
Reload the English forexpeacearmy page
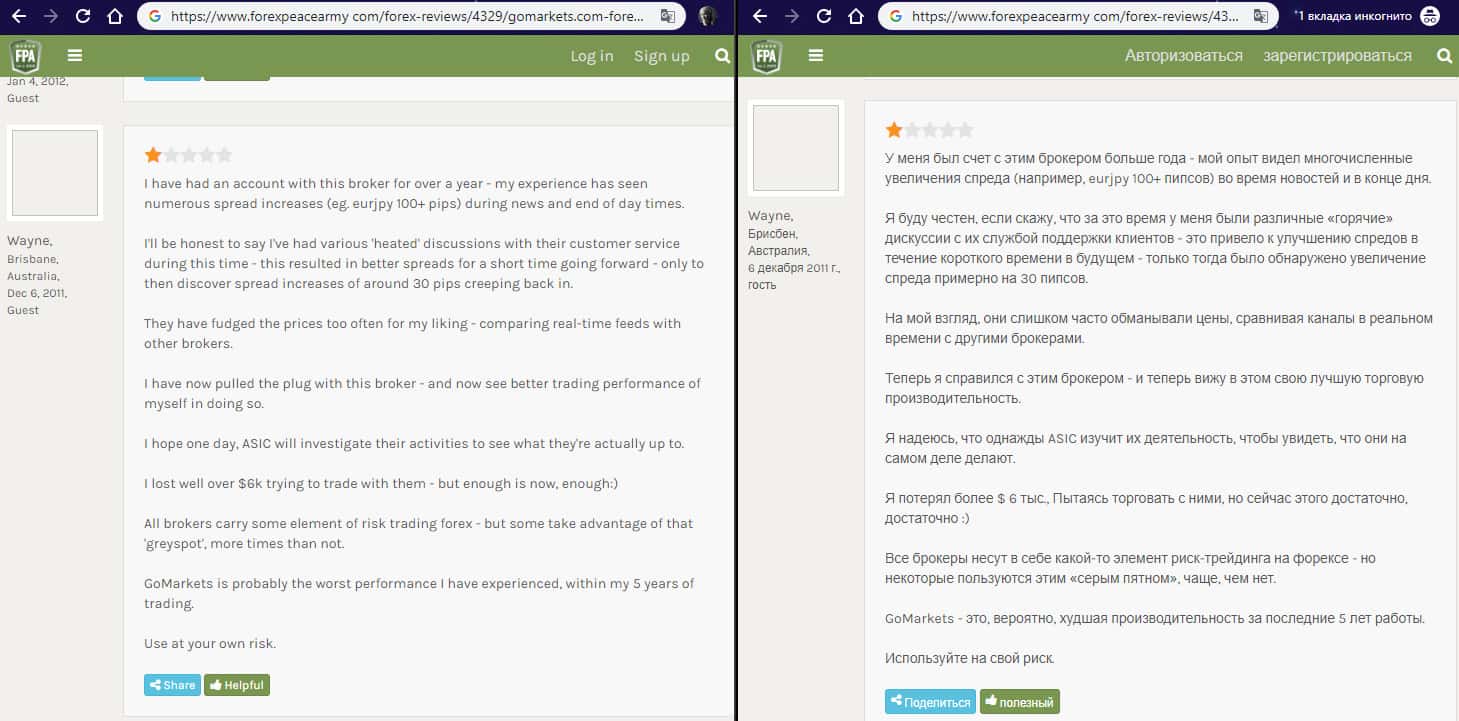(x=83, y=16)
